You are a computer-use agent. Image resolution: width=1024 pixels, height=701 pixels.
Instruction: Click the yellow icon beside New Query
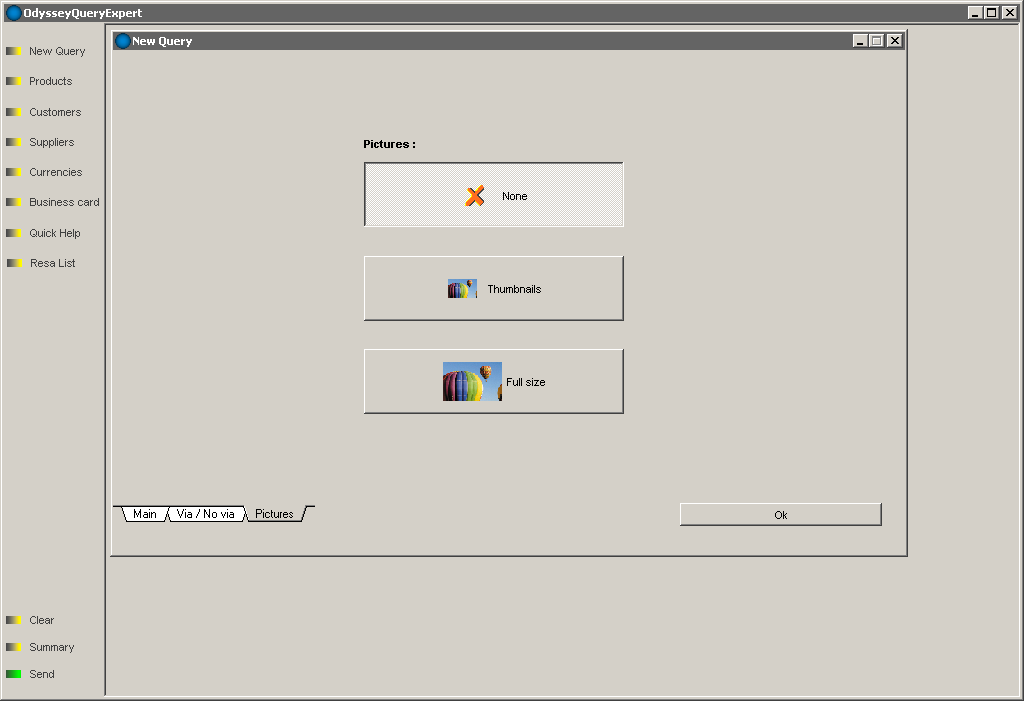click(x=13, y=51)
